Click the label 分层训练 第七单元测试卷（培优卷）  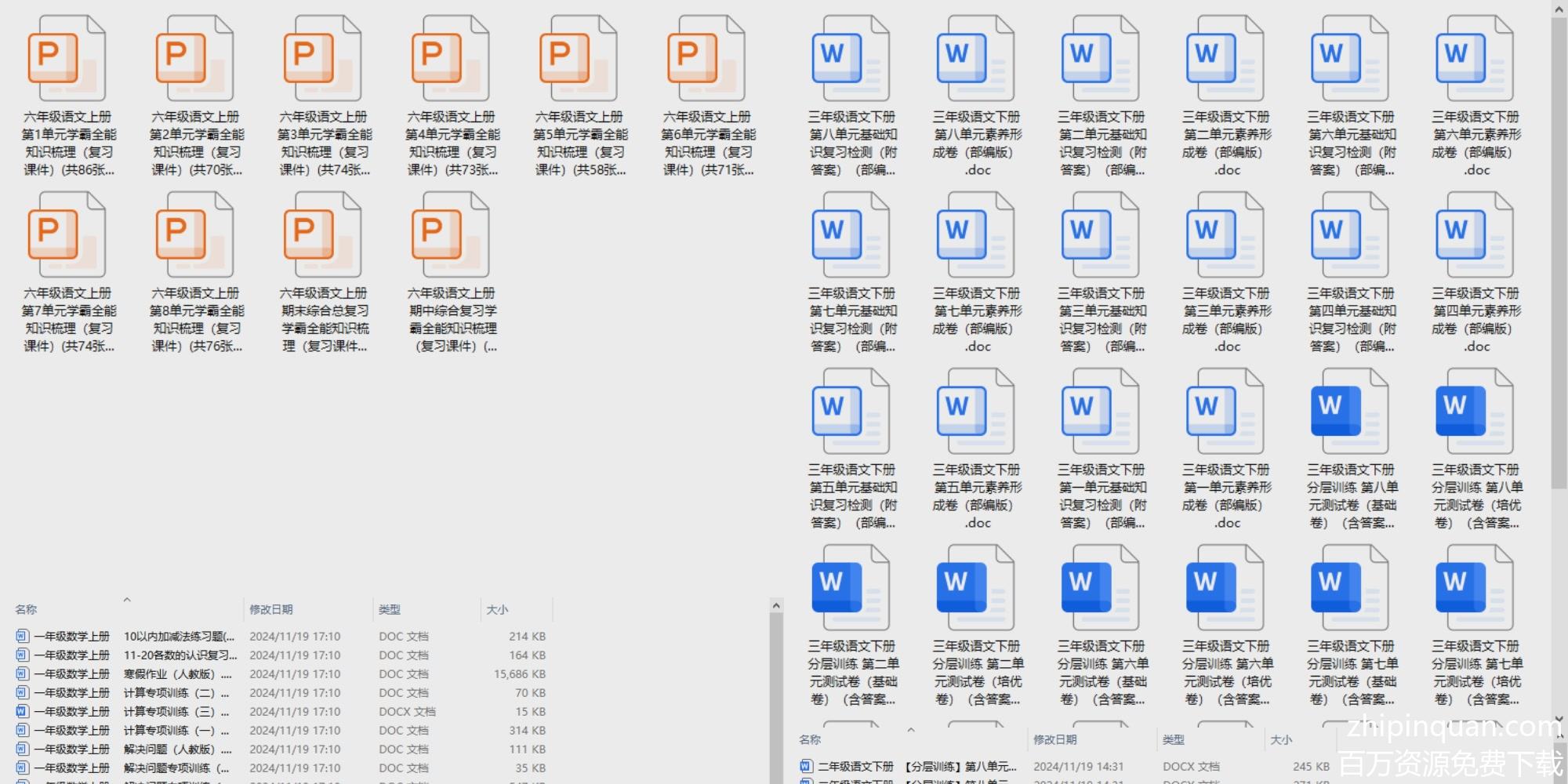(x=1476, y=673)
